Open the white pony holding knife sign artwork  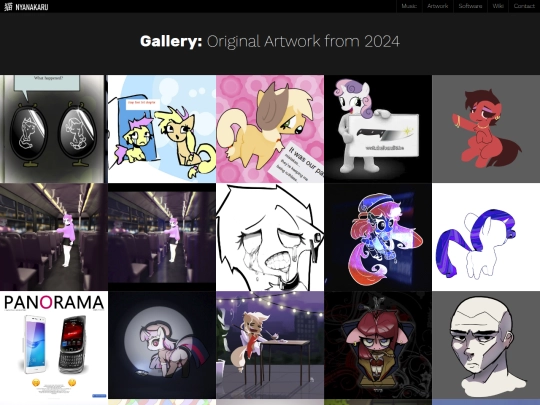point(378,129)
